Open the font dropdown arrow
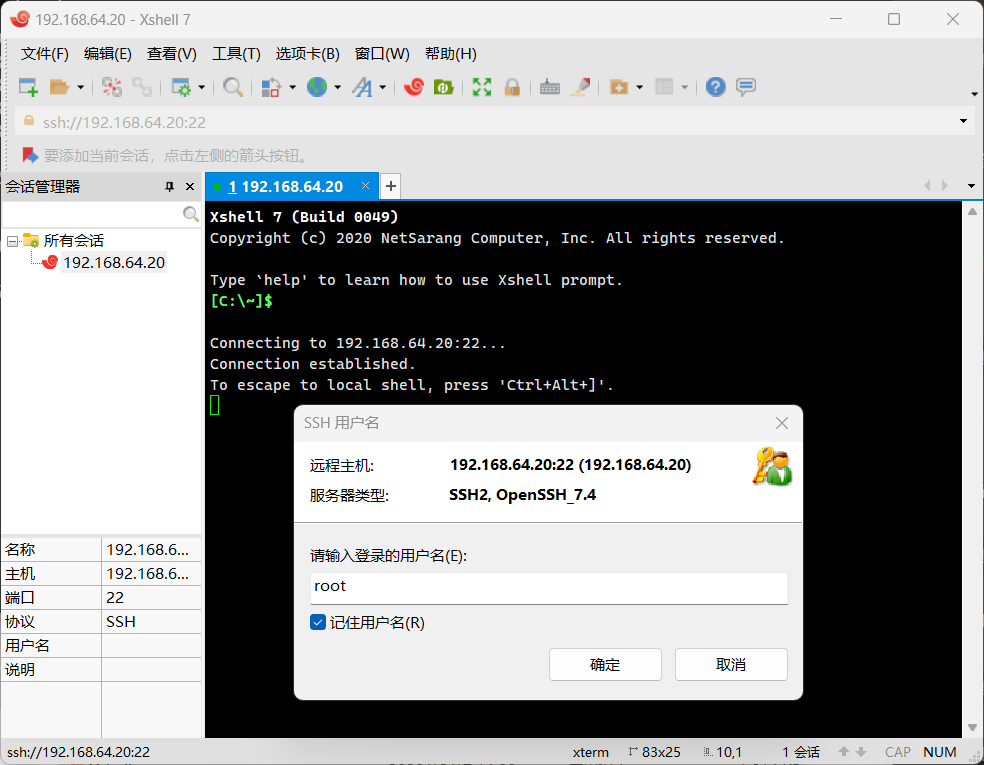 (383, 87)
